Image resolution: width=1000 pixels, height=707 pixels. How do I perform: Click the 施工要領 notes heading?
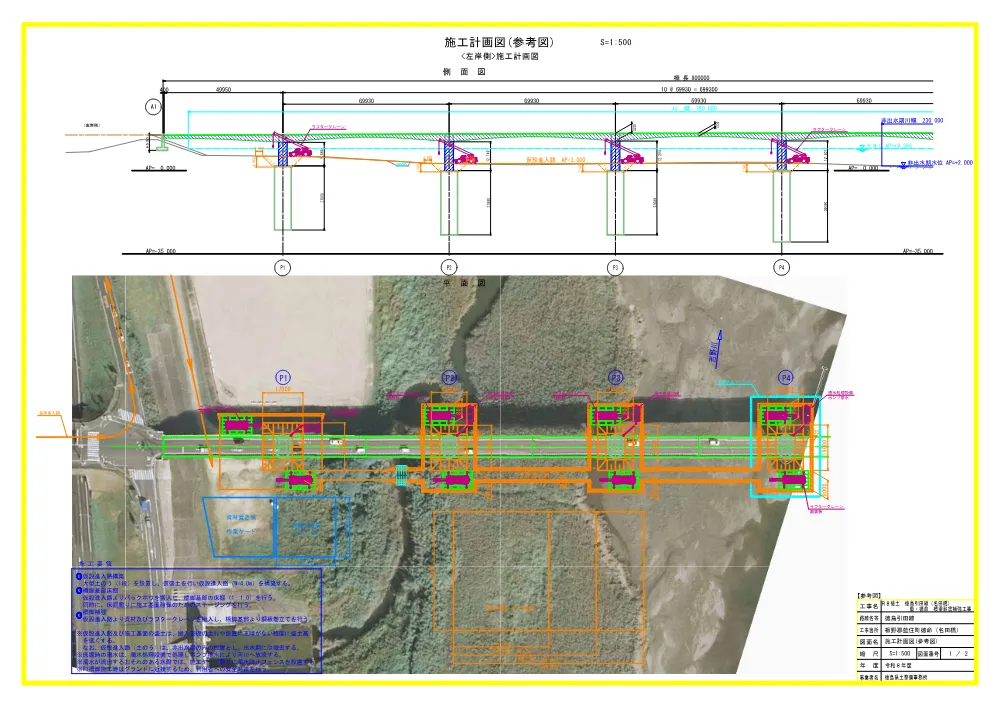coord(95,564)
